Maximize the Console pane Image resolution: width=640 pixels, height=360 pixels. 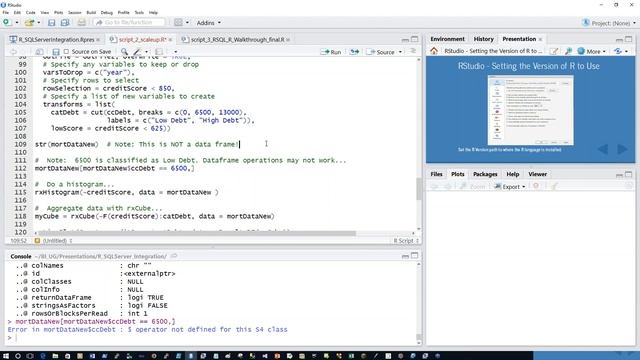point(414,256)
